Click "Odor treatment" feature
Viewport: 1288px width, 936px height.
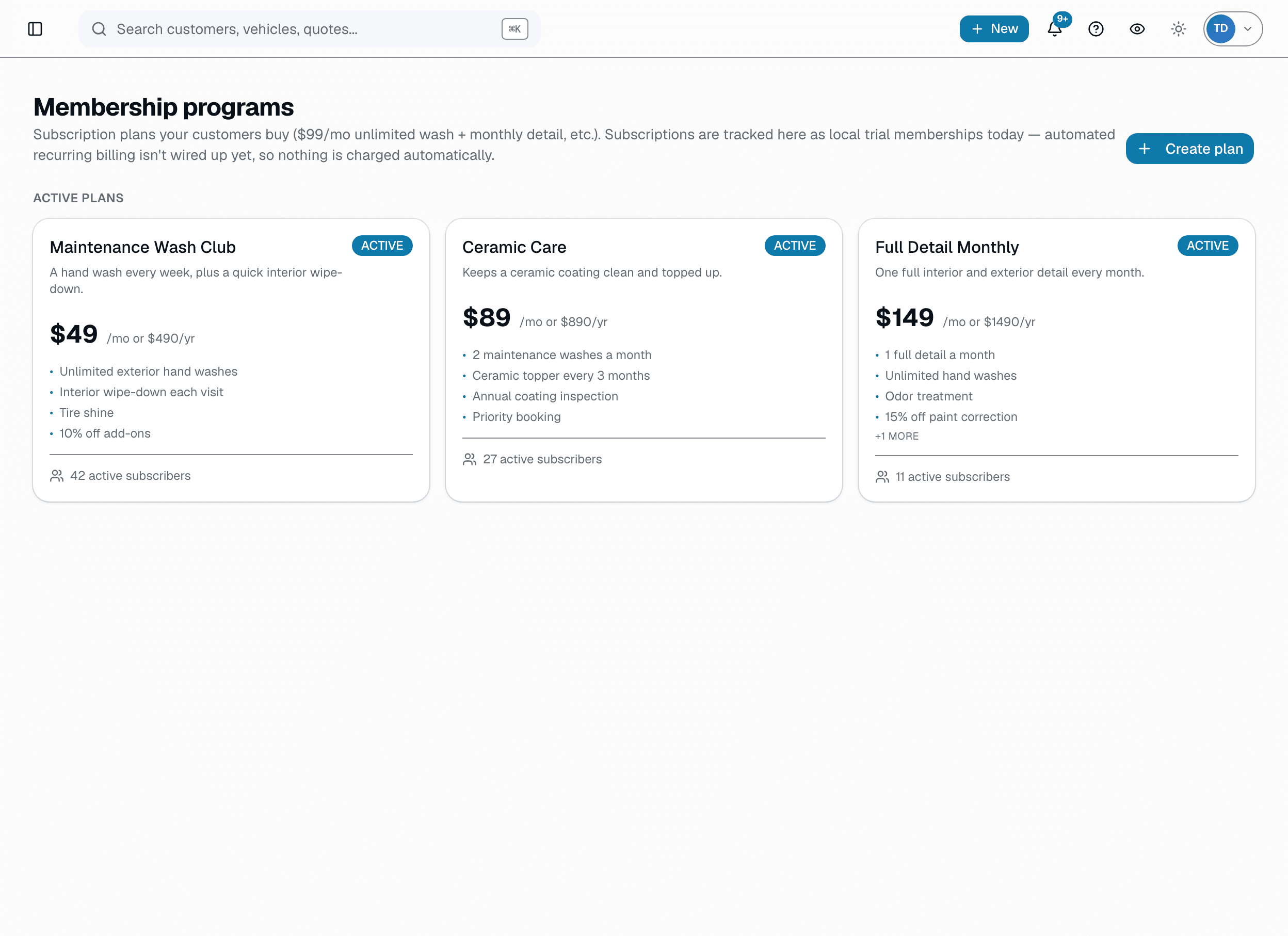[x=928, y=396]
